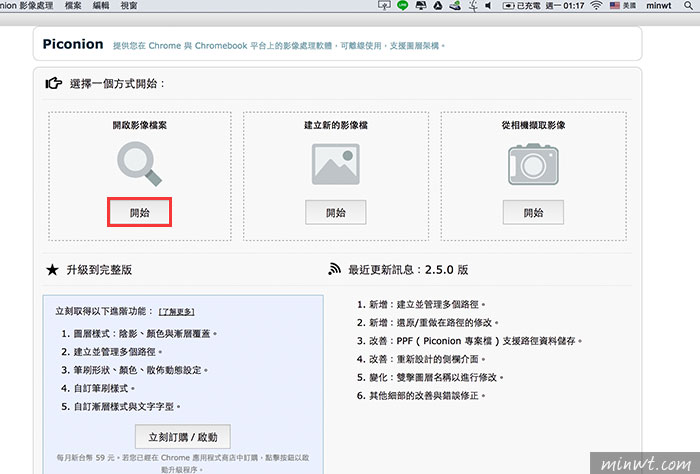Screen dimensions: 700x474
Task: Click the 最近更新訊息:2.5.0 版 heading
Action: click(408, 270)
